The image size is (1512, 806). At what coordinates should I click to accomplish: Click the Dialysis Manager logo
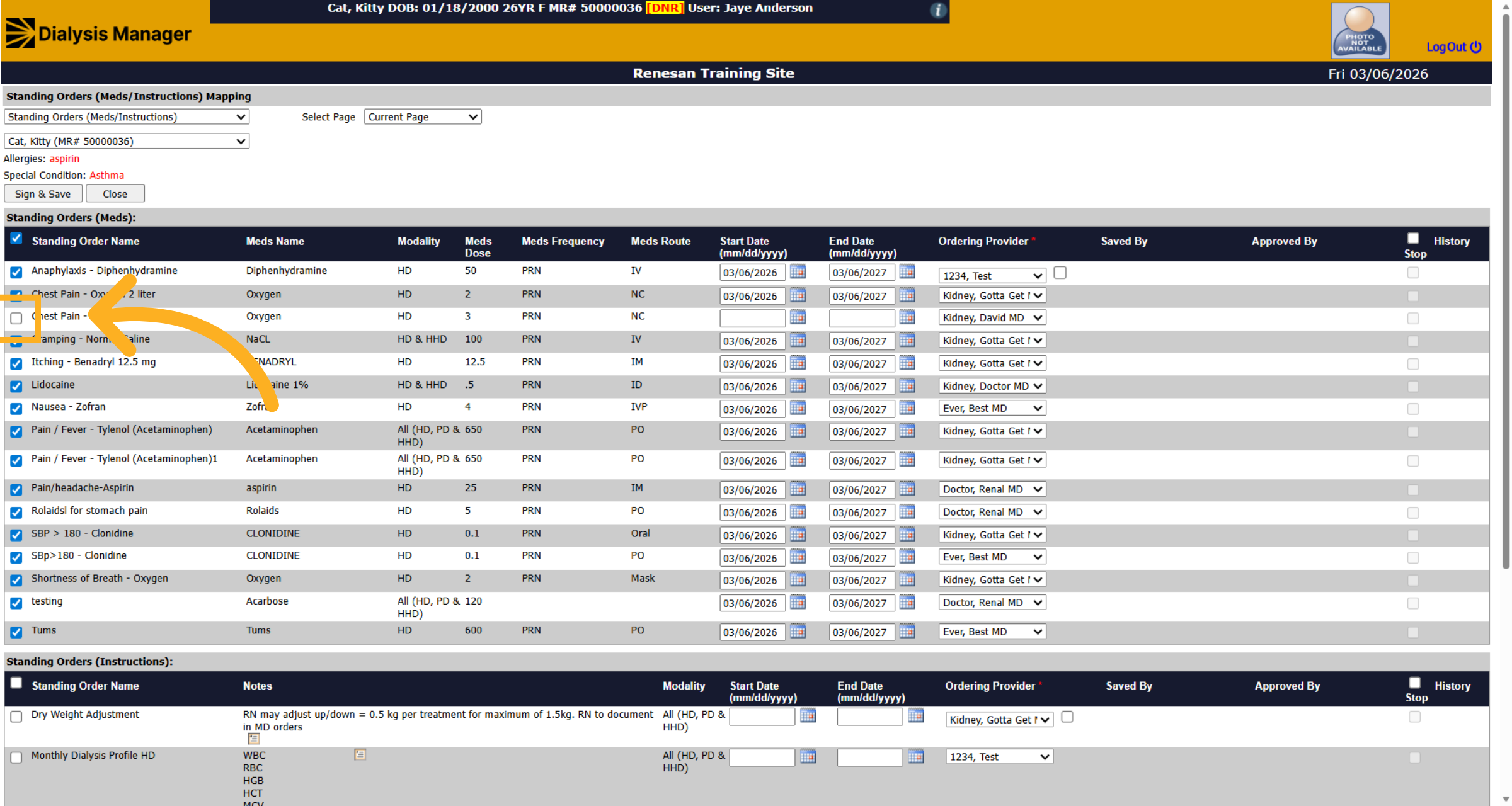click(99, 33)
